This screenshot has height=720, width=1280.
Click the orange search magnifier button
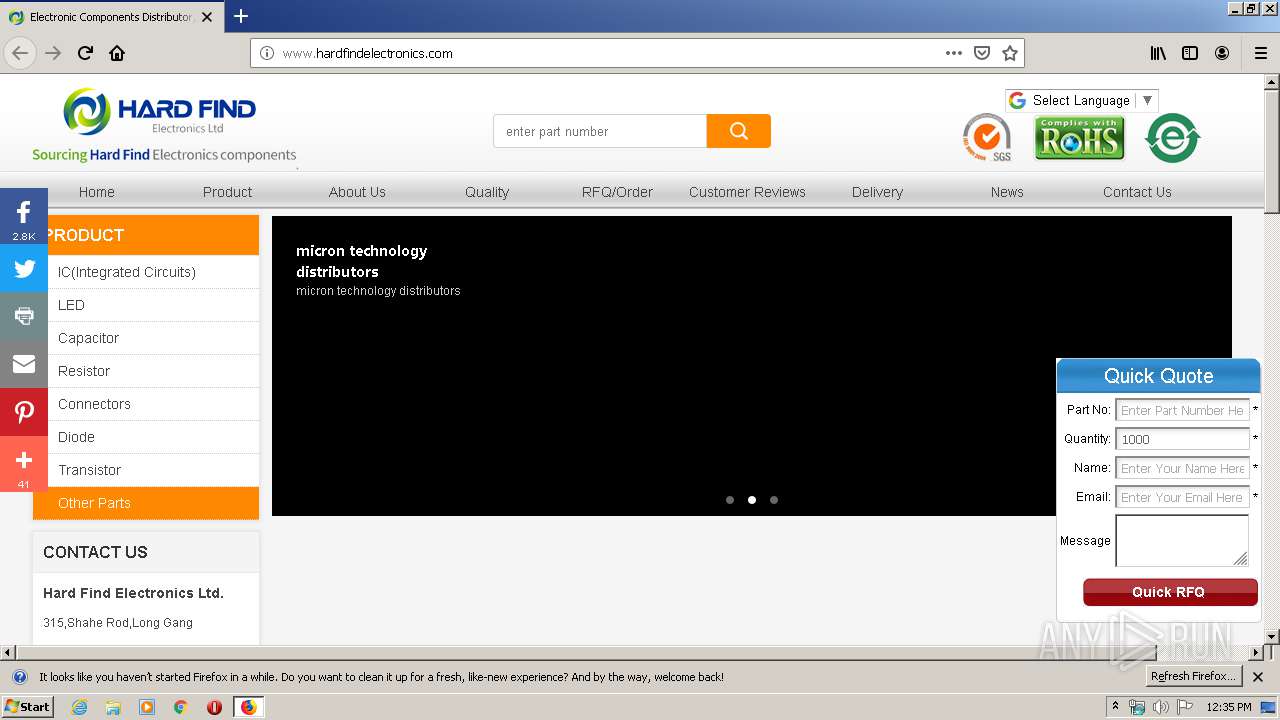[x=738, y=131]
